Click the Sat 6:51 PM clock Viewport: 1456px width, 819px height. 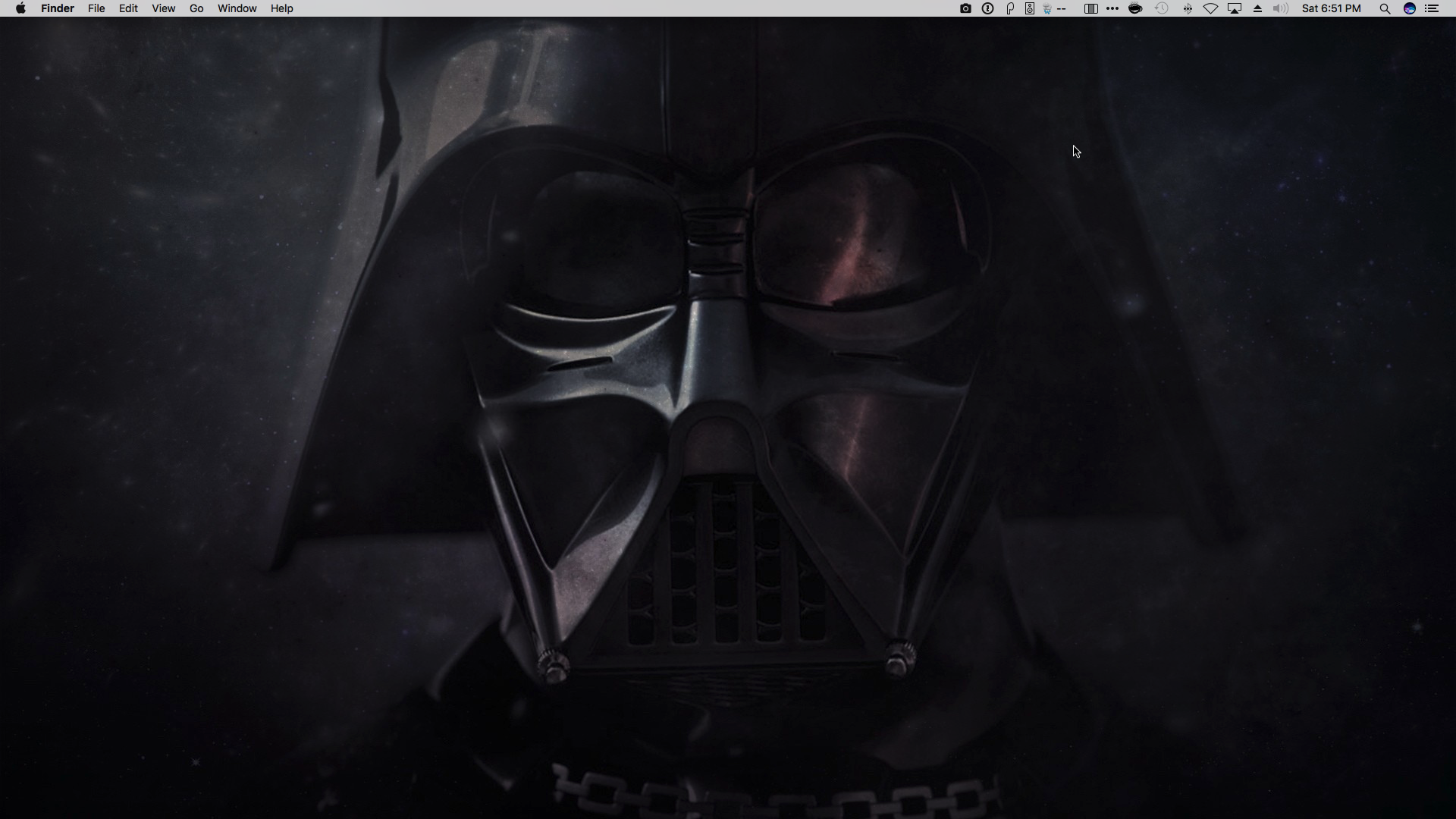click(x=1331, y=8)
